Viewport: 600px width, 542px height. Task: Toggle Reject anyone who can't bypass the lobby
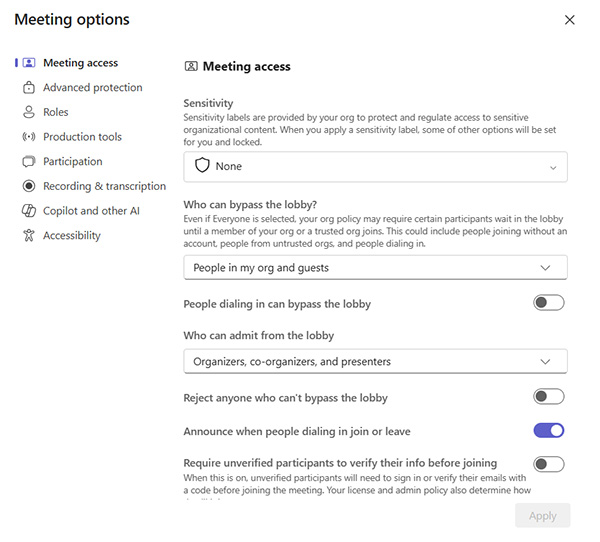549,397
